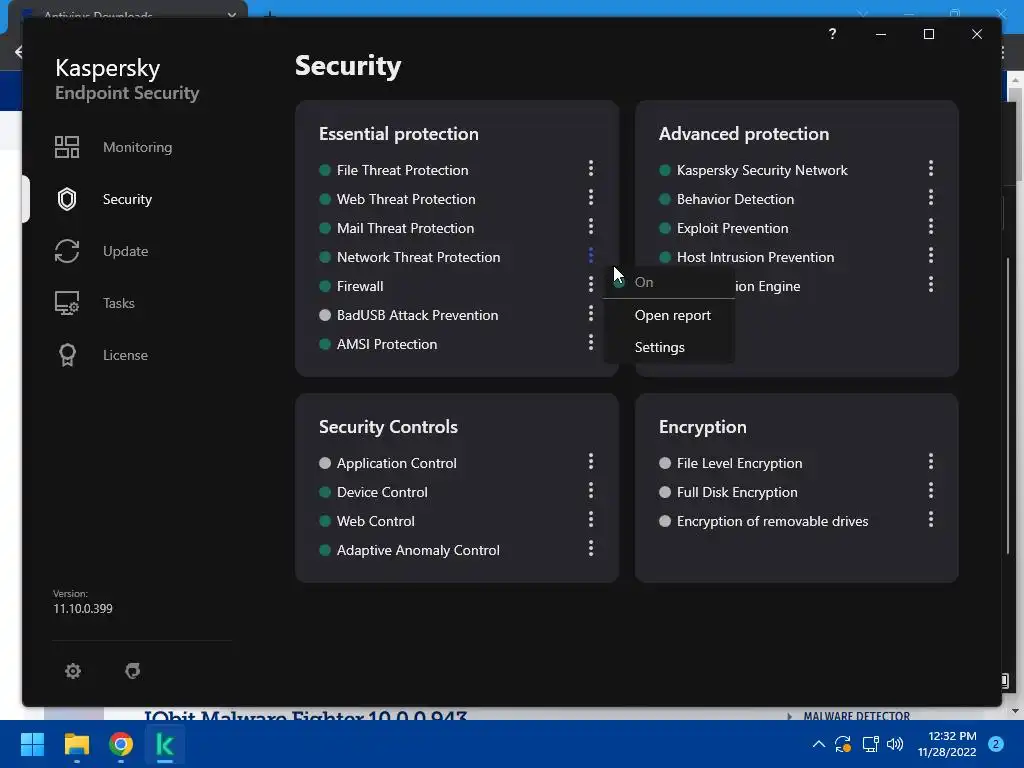Open Full Disk Encryption three-dot menu

click(931, 490)
